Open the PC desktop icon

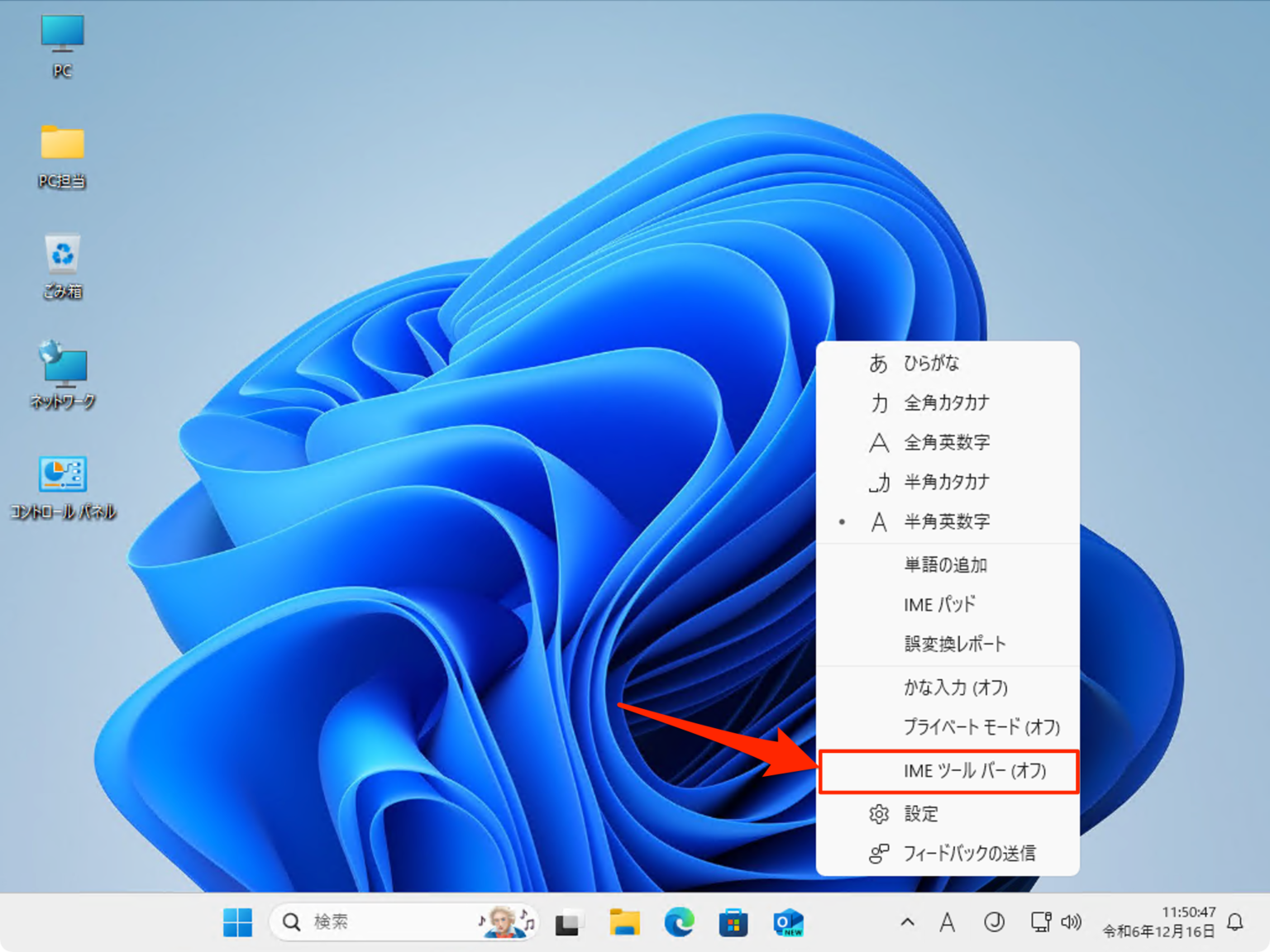click(x=62, y=46)
